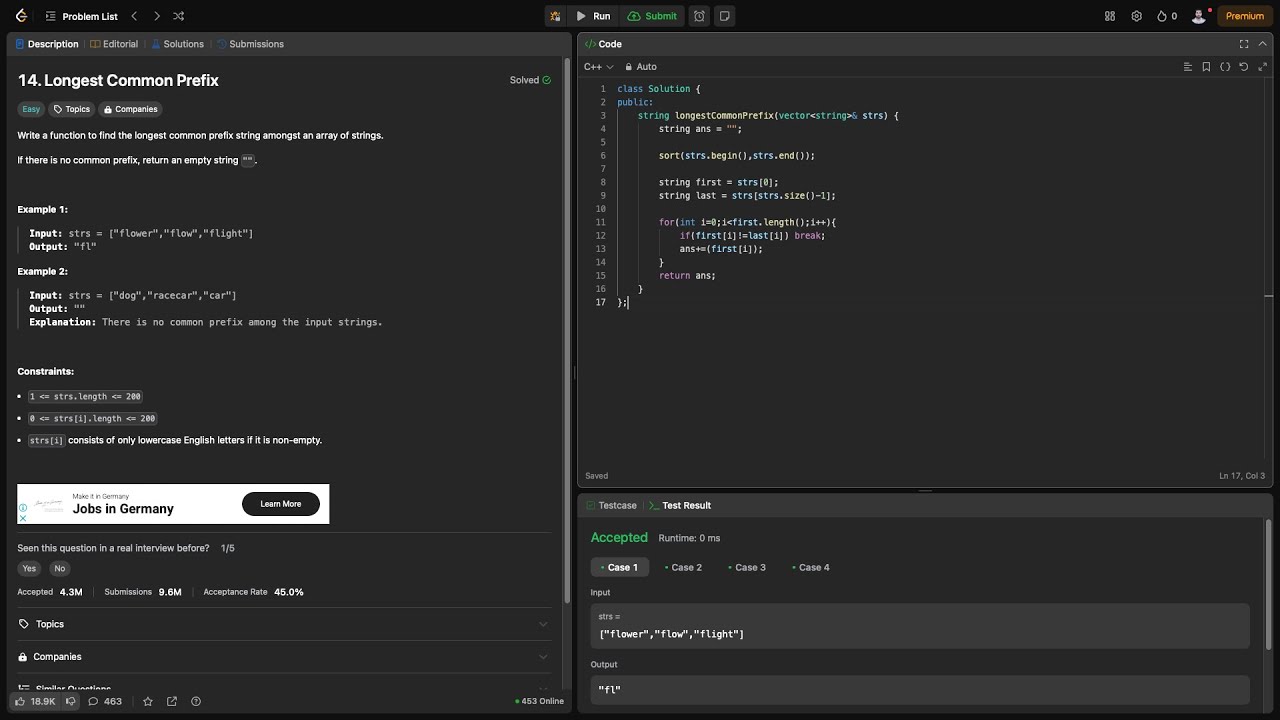Switch to the Description tab
Viewport: 1280px width, 720px height.
coord(46,44)
